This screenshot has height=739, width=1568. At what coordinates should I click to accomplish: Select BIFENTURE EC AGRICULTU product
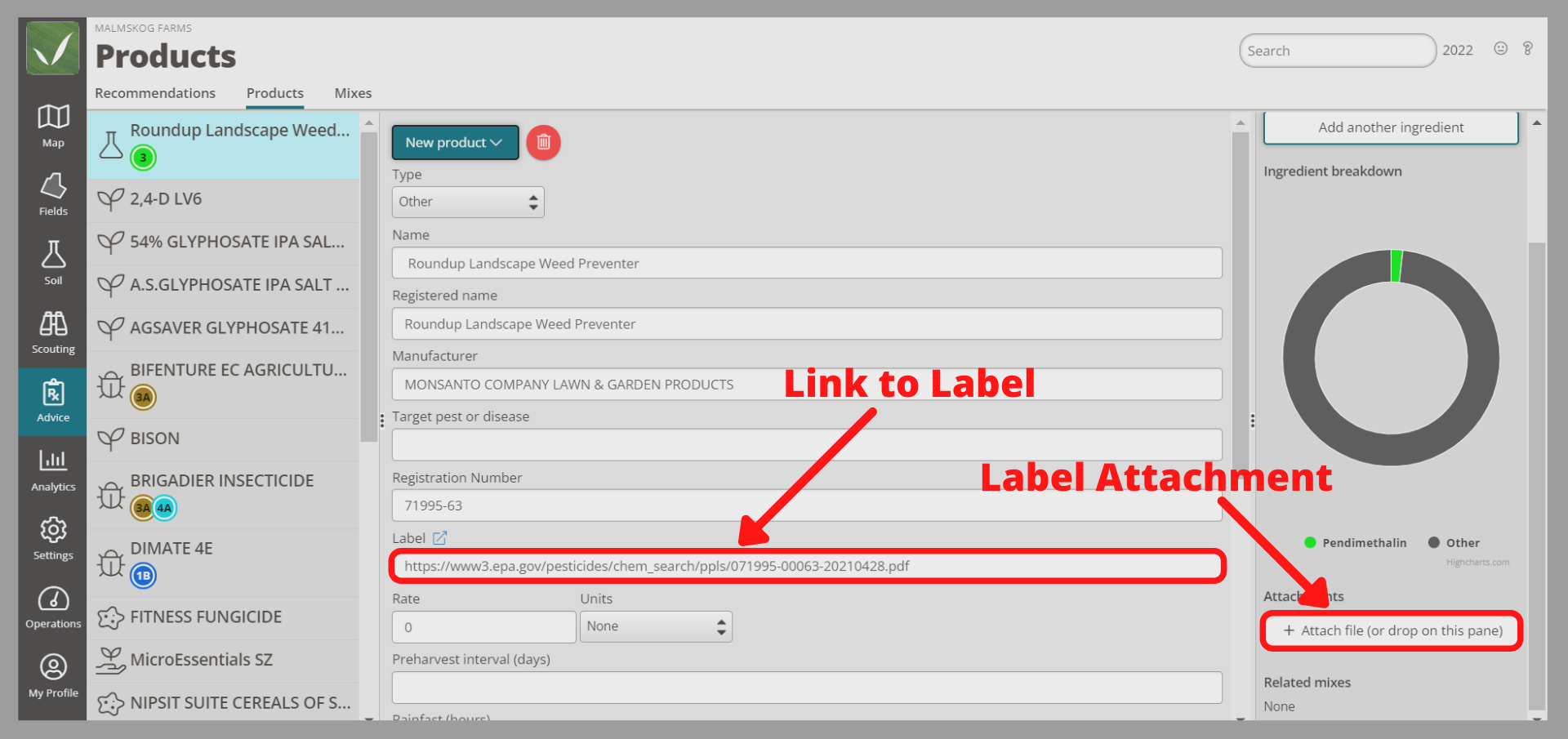click(x=223, y=384)
